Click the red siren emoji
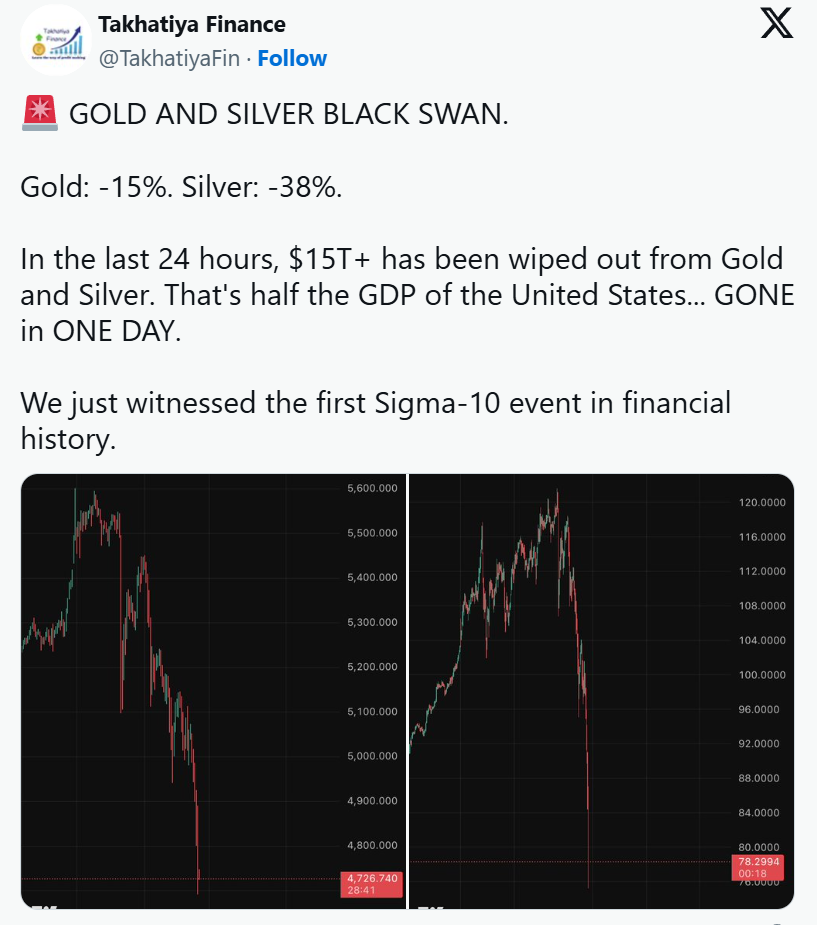The height and width of the screenshot is (925, 817). (x=39, y=115)
